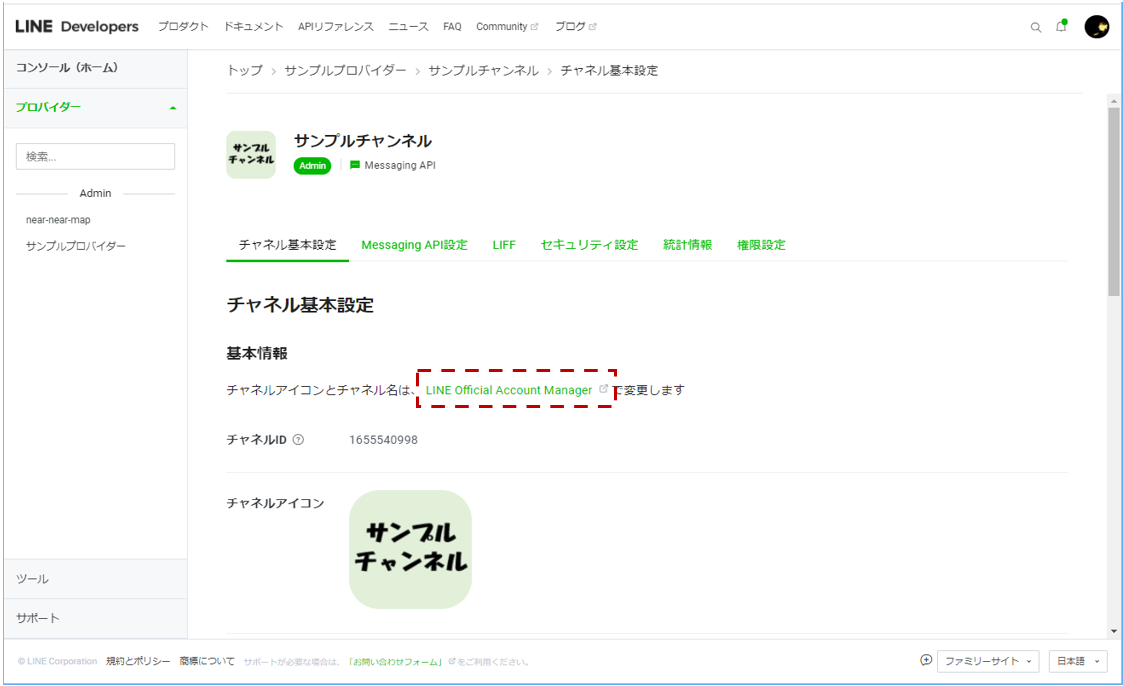Viewport: 1123px width, 686px height.
Task: Click the globe icon in the footer
Action: tap(925, 661)
